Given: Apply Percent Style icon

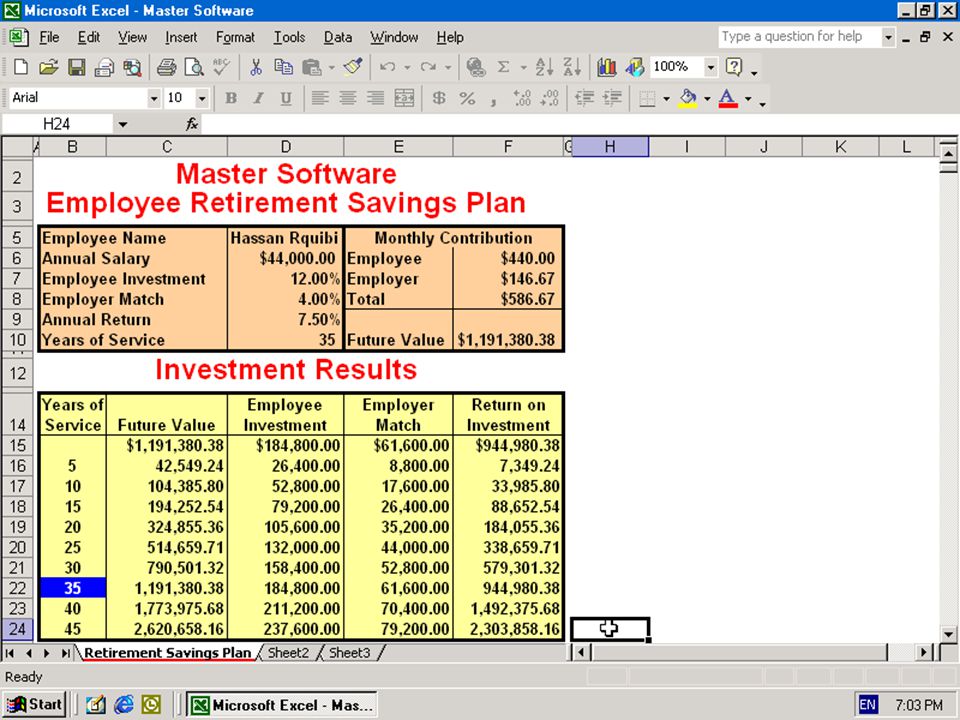Looking at the screenshot, I should 467,98.
